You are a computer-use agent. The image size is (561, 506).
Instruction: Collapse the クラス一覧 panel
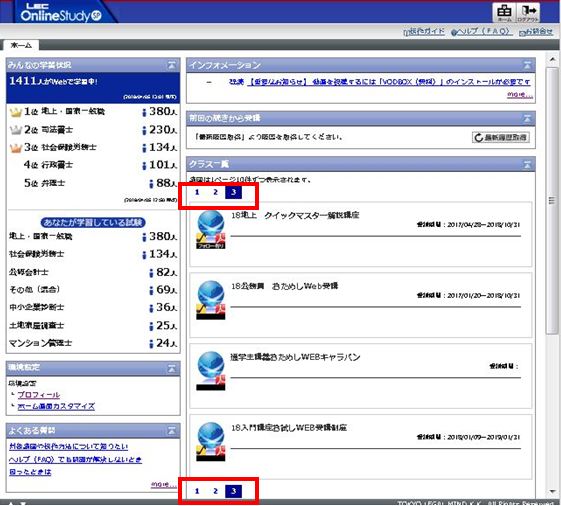(x=527, y=165)
